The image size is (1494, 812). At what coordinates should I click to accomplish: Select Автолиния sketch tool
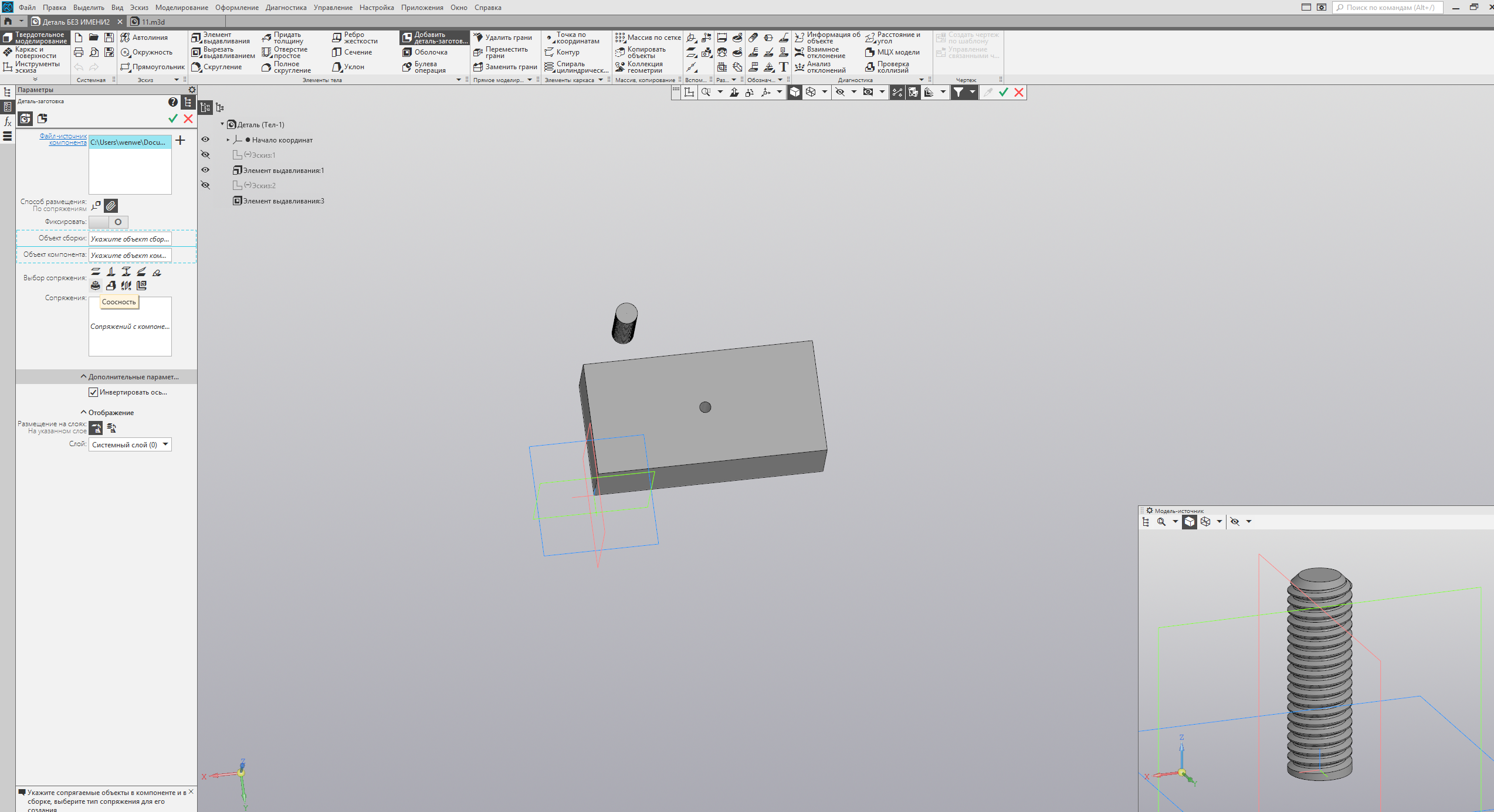144,38
